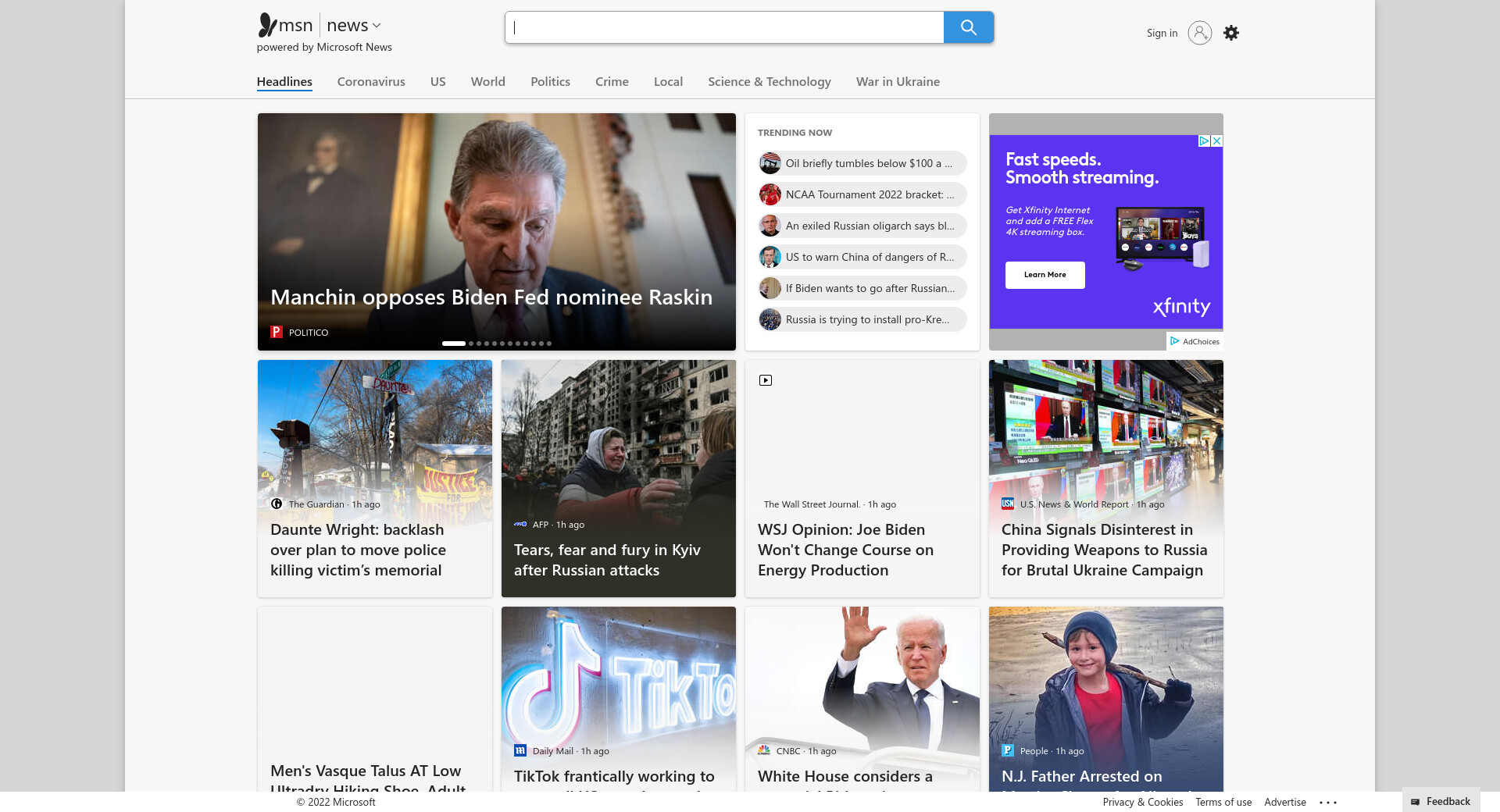Play the WSJ Opinion video icon

pyautogui.click(x=766, y=380)
